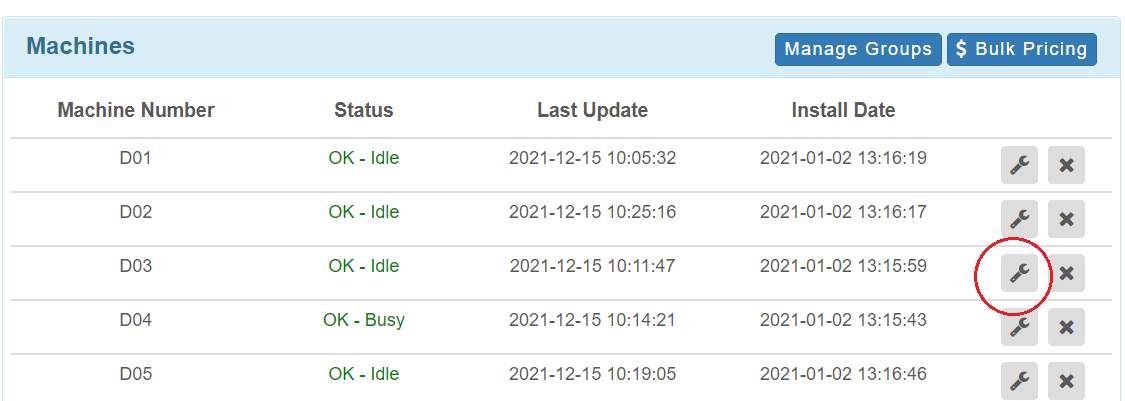Click the Status column header

[x=364, y=110]
